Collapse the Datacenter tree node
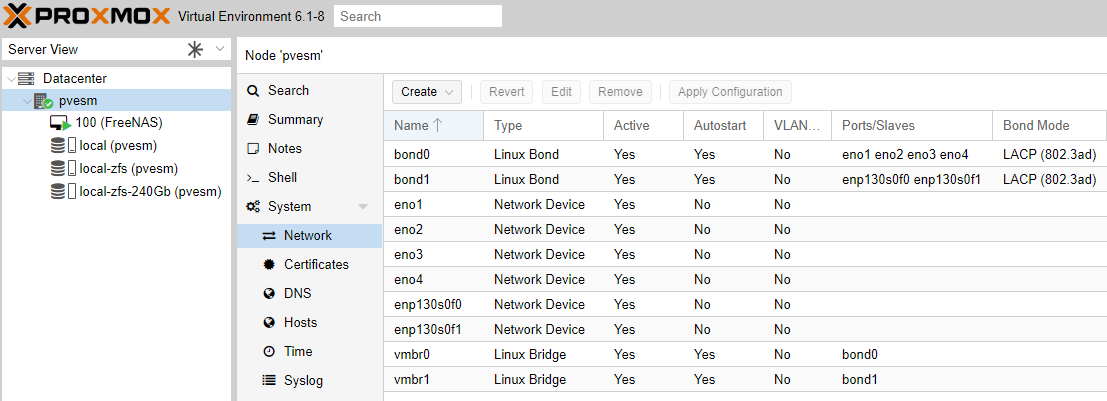Screen dimensions: 1107x401 pos(11,78)
